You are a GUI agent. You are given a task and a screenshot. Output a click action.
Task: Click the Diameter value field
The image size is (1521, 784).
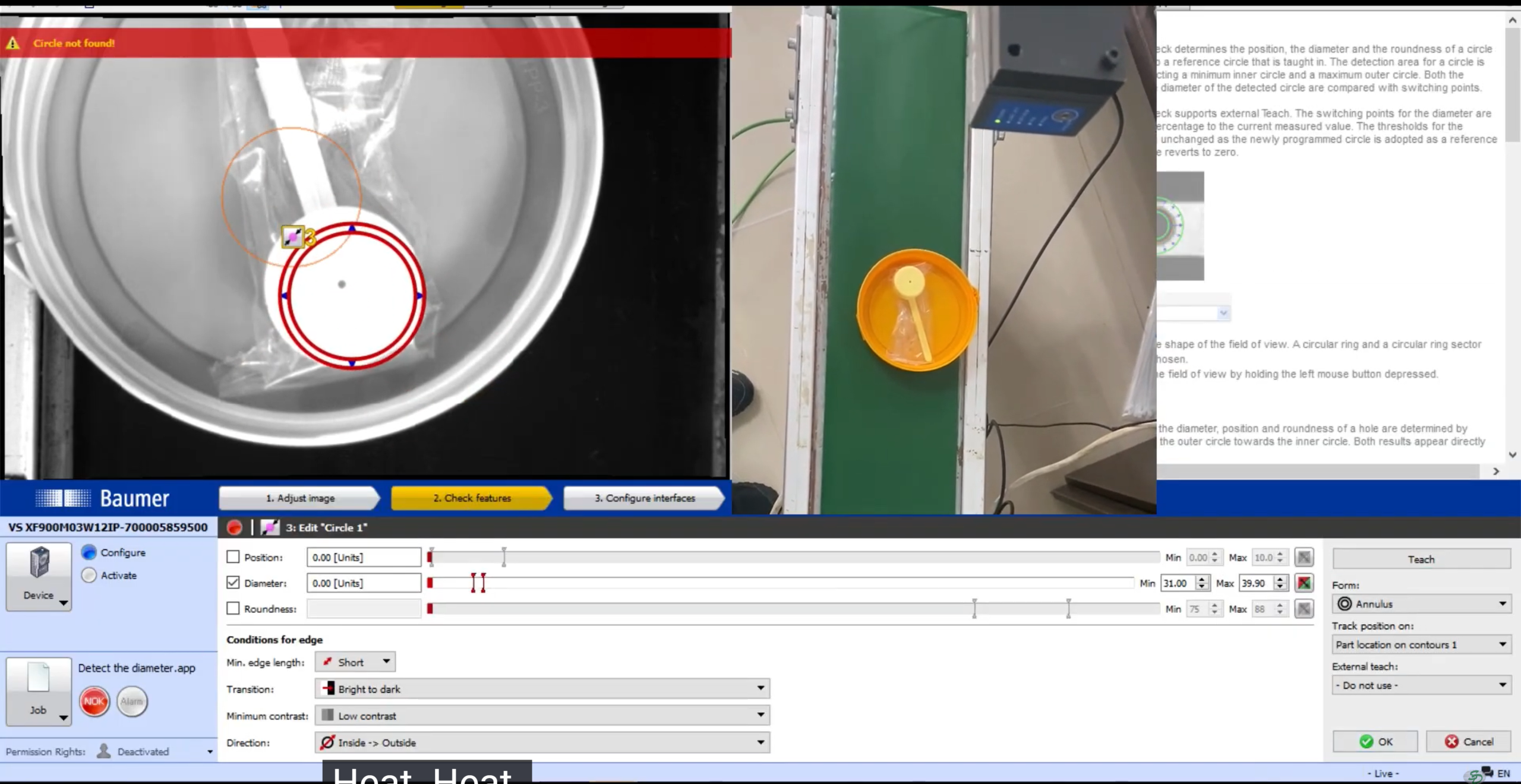coord(364,583)
